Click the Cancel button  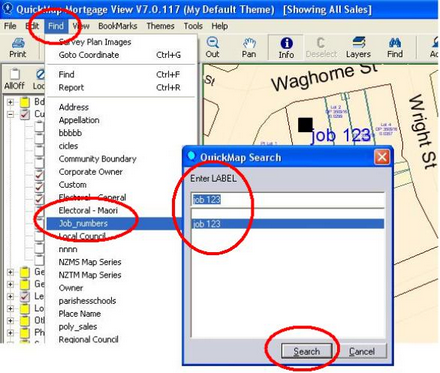point(362,351)
